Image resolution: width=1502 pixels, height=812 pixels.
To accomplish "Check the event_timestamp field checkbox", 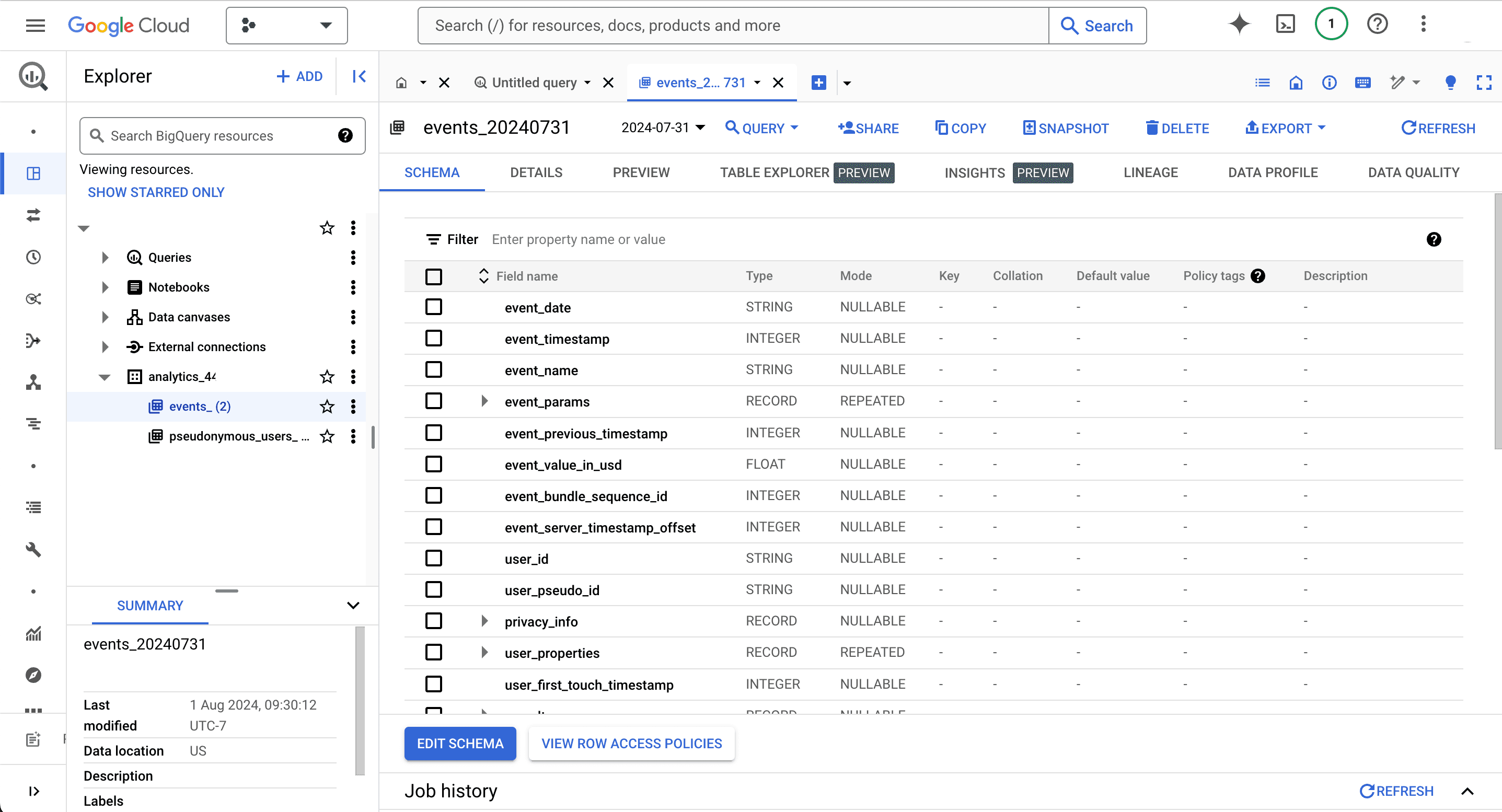I will click(x=434, y=338).
